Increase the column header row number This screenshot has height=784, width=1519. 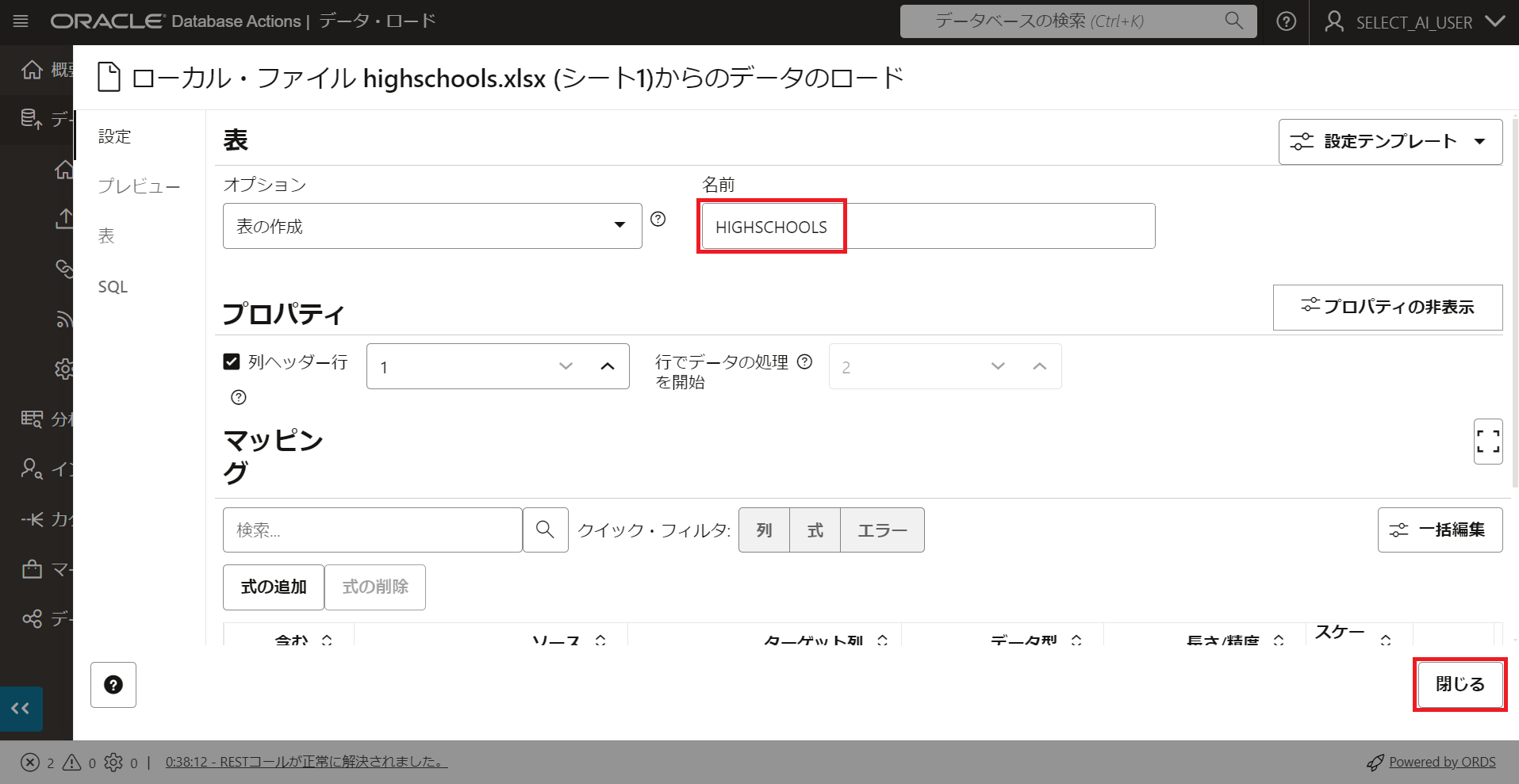[608, 366]
